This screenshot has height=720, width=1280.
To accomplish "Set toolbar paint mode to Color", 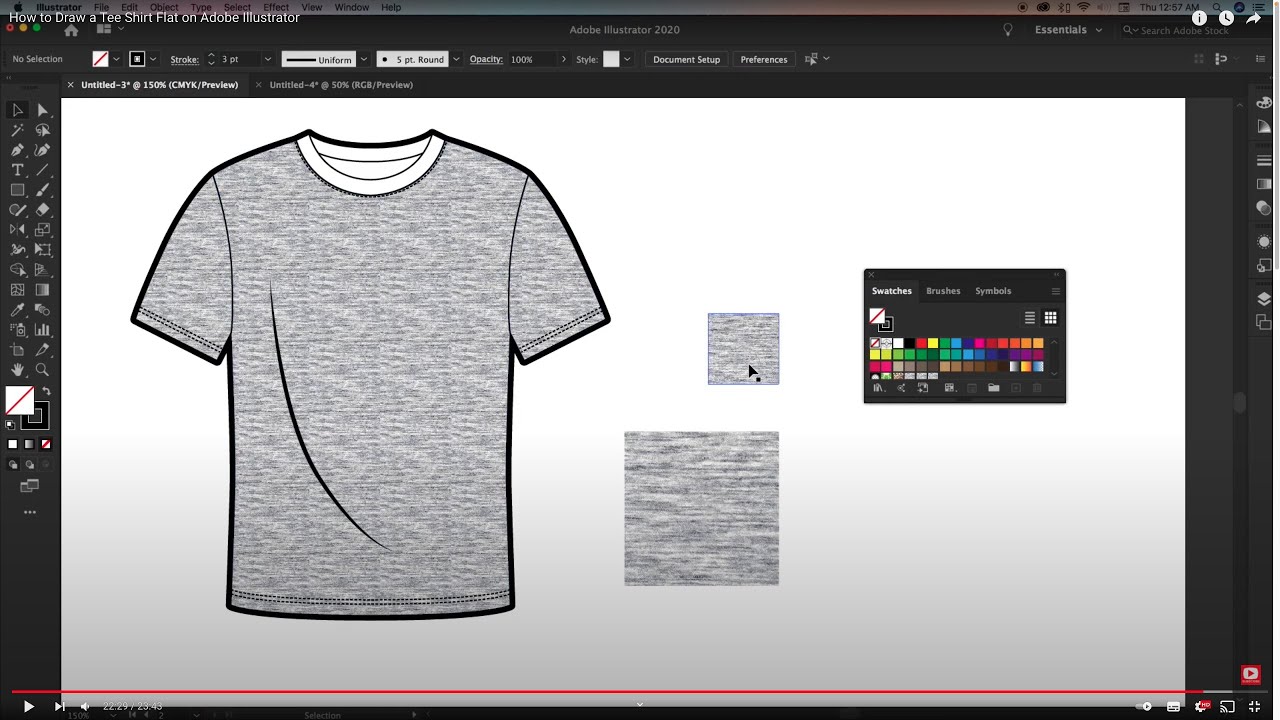I will tap(13, 444).
